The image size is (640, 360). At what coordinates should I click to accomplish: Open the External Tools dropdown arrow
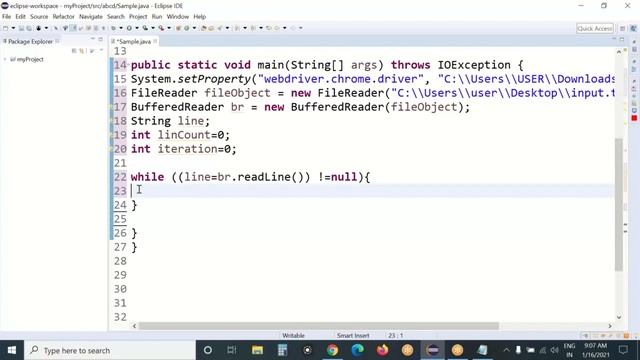click(x=169, y=28)
